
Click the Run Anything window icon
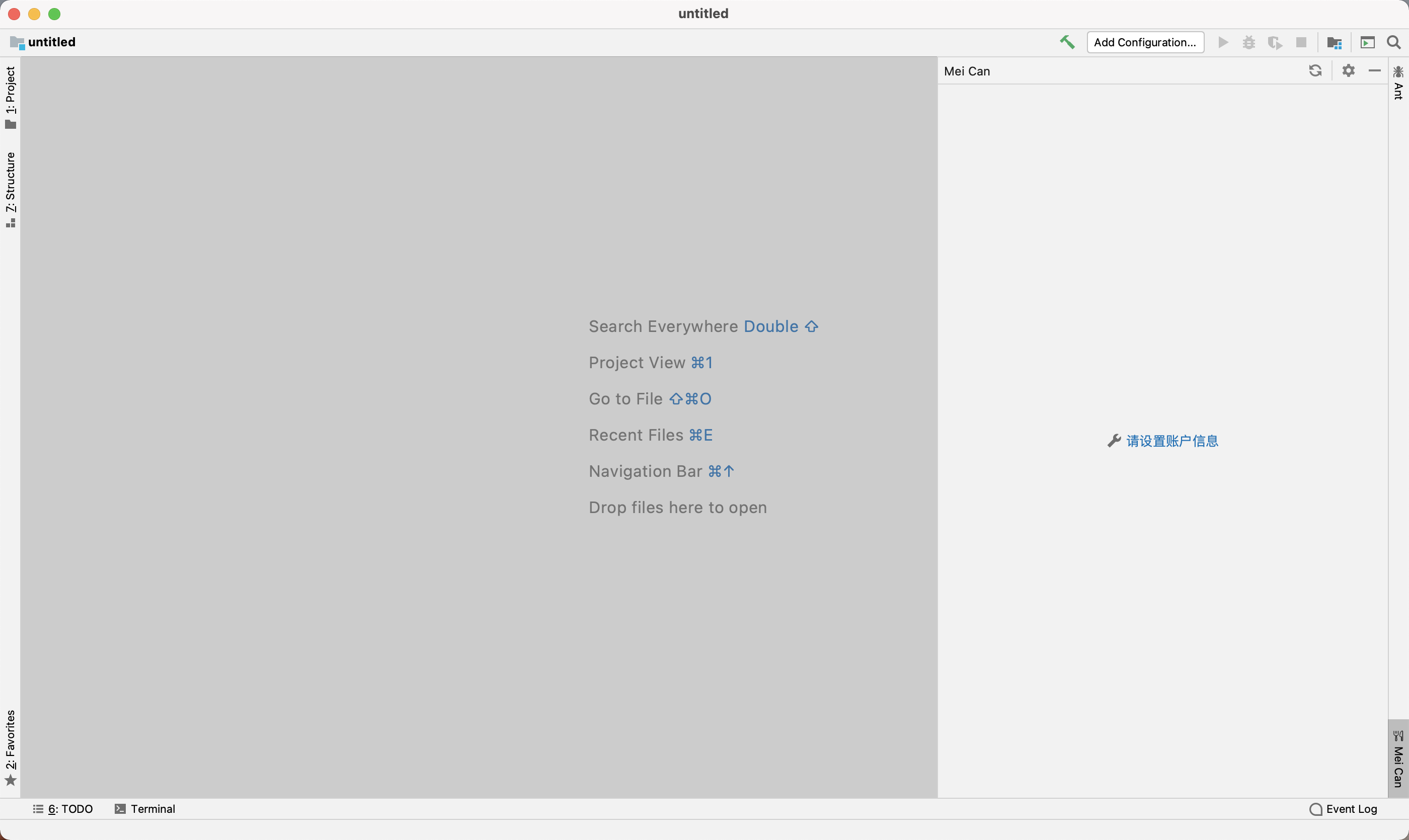[x=1368, y=42]
